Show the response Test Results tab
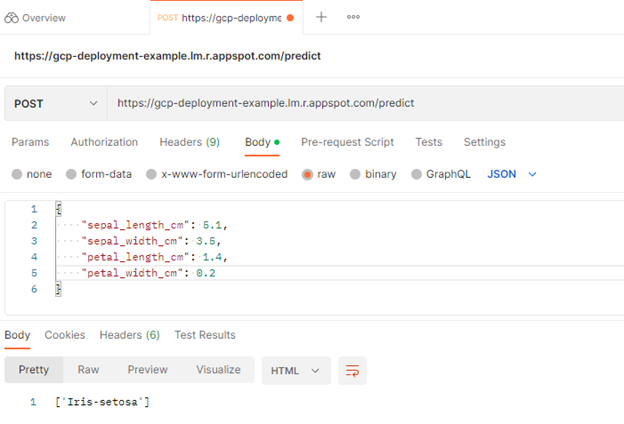Viewport: 624px width, 424px height. [x=205, y=335]
